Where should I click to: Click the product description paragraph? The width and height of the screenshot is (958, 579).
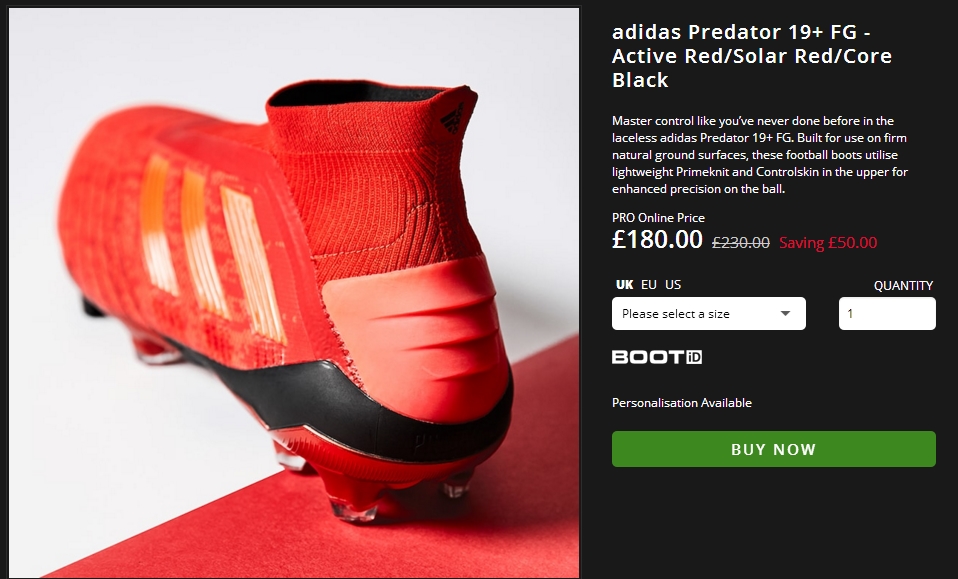[760, 155]
